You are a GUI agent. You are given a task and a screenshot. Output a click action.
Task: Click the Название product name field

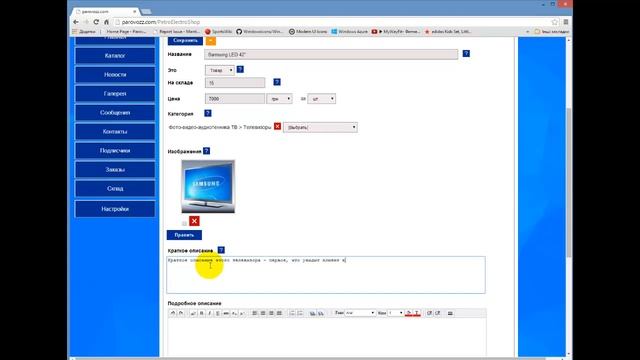coord(331,54)
